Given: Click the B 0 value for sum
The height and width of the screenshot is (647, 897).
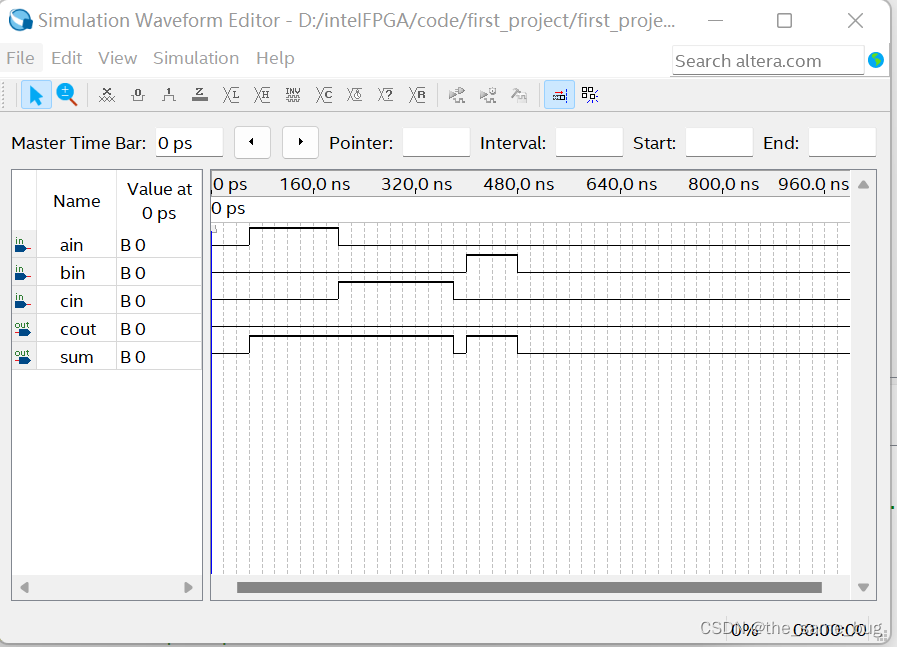Looking at the screenshot, I should point(133,357).
